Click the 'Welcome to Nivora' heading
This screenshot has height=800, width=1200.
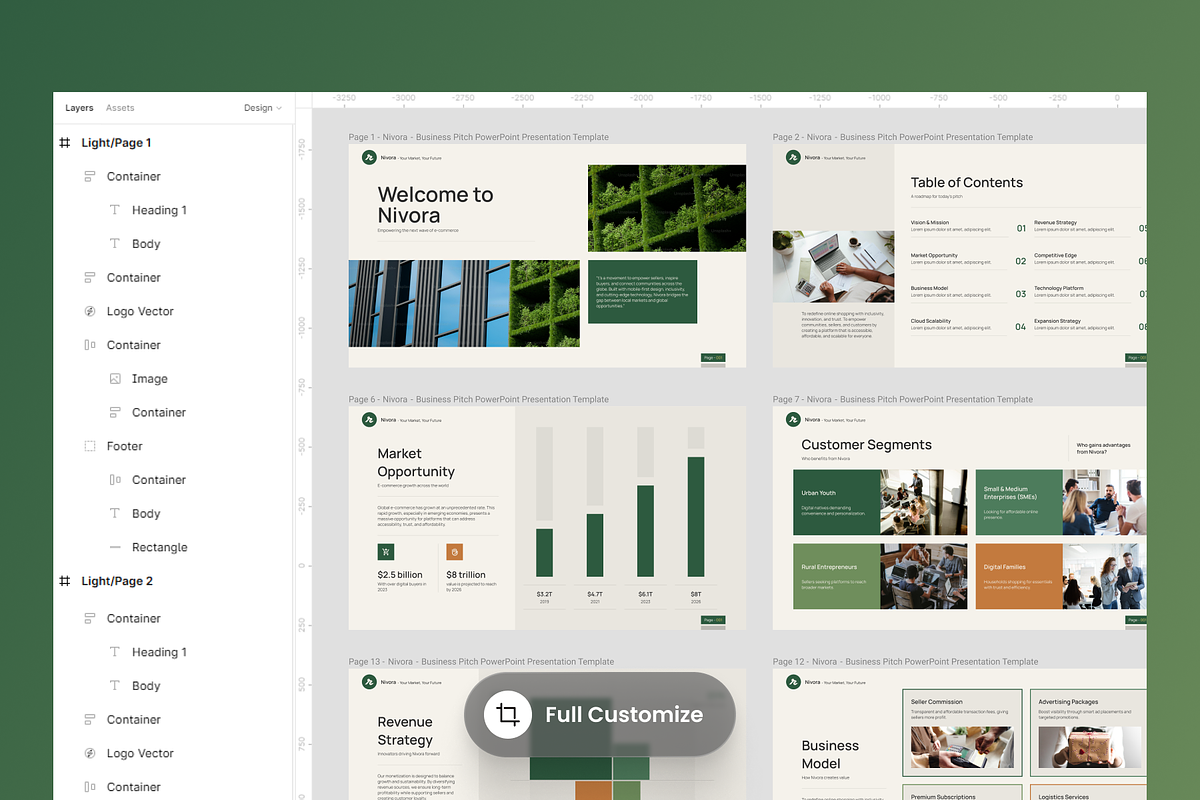[435, 205]
